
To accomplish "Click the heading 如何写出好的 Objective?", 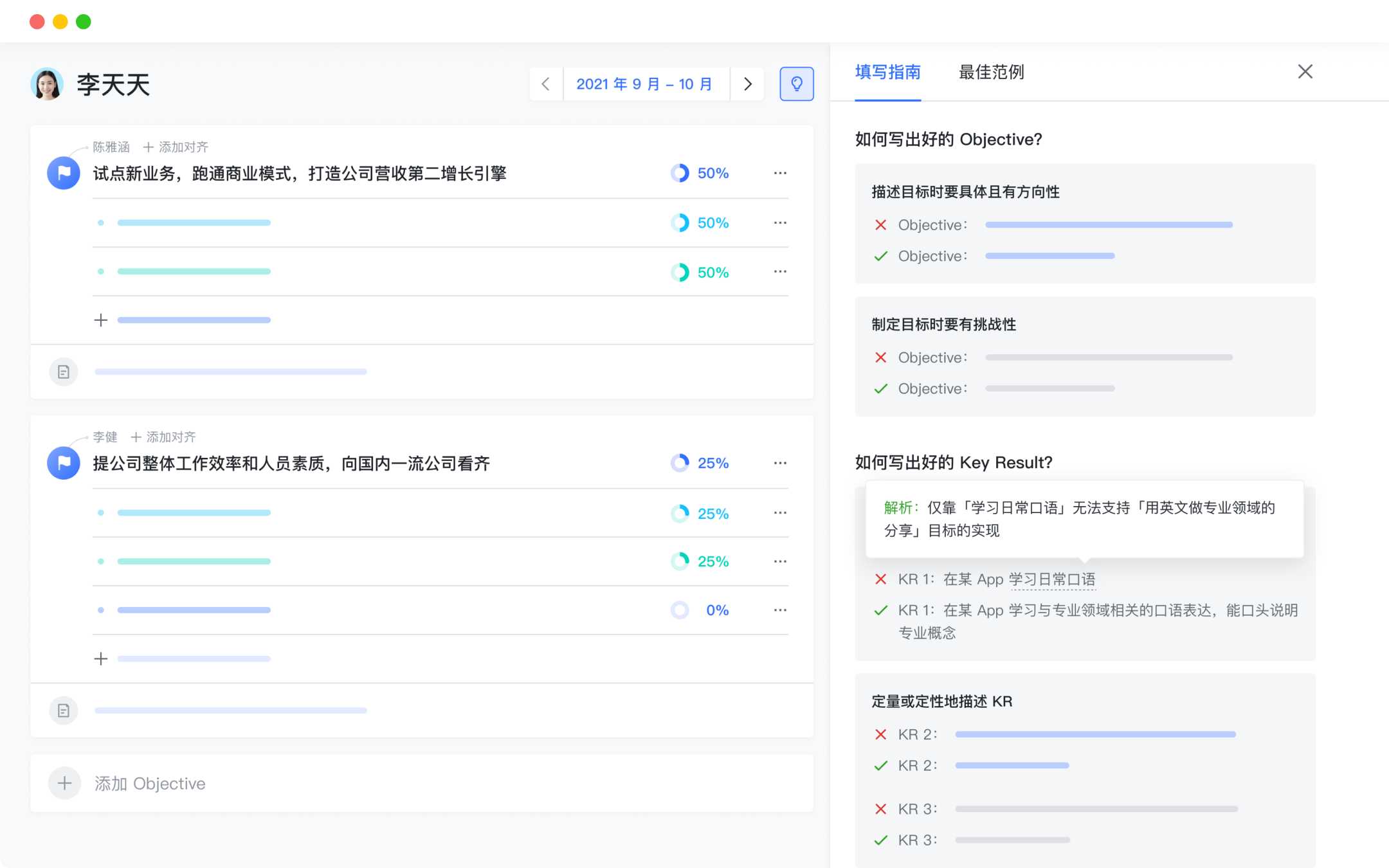I will 949,139.
